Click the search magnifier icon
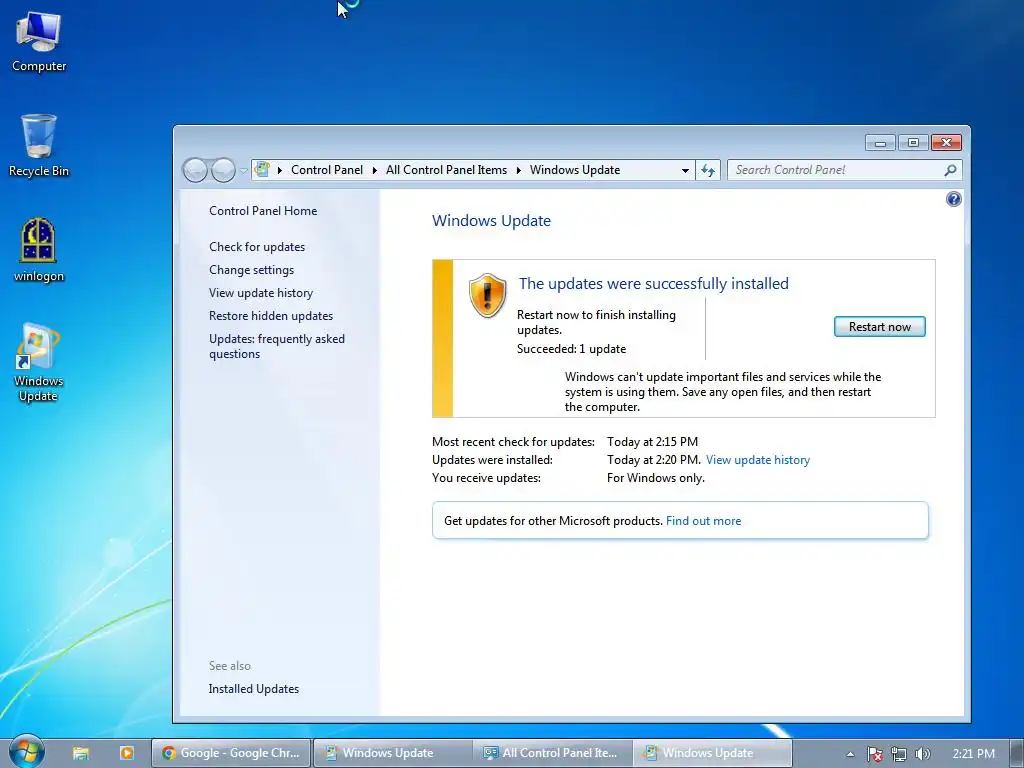The width and height of the screenshot is (1024, 768). pyautogui.click(x=950, y=170)
